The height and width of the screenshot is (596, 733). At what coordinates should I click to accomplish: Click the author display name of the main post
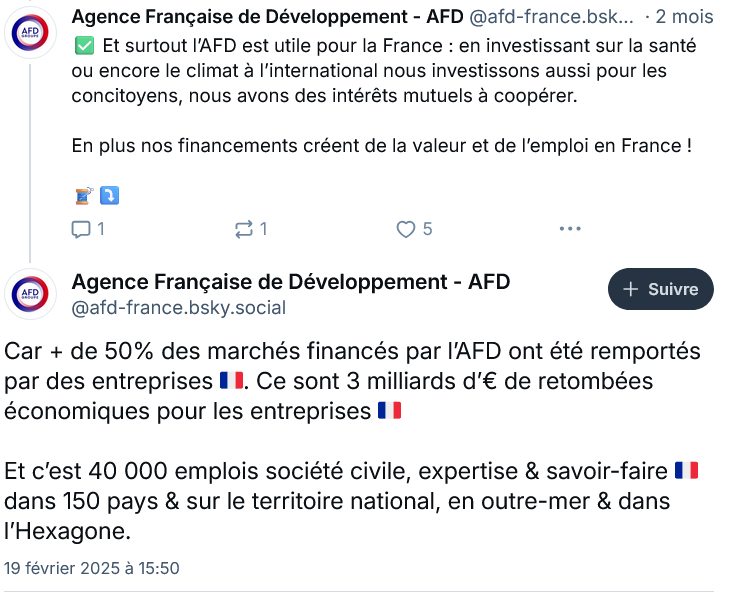[x=291, y=281]
